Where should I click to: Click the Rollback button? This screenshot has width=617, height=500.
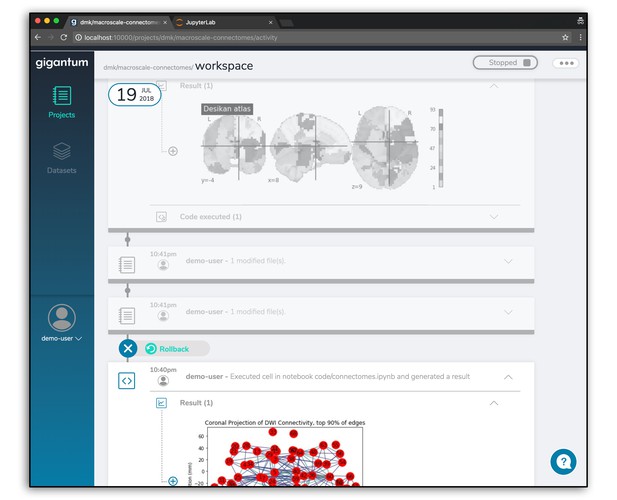click(x=168, y=349)
